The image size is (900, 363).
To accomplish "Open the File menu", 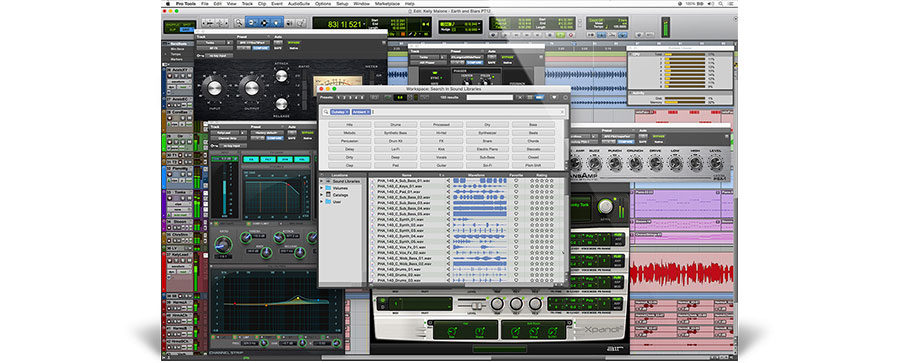I will pyautogui.click(x=205, y=3).
